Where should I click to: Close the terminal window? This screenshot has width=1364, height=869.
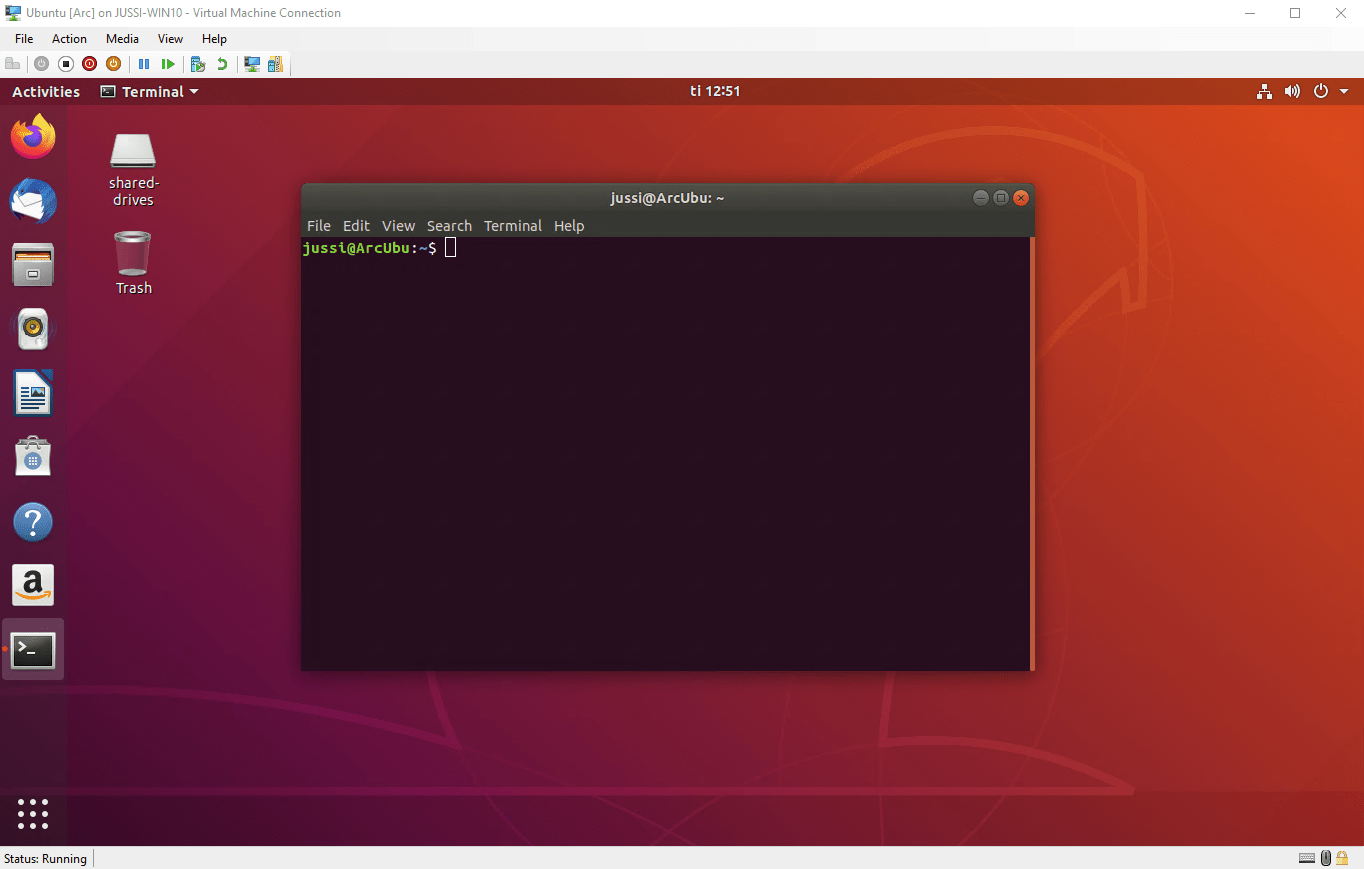[x=1021, y=198]
